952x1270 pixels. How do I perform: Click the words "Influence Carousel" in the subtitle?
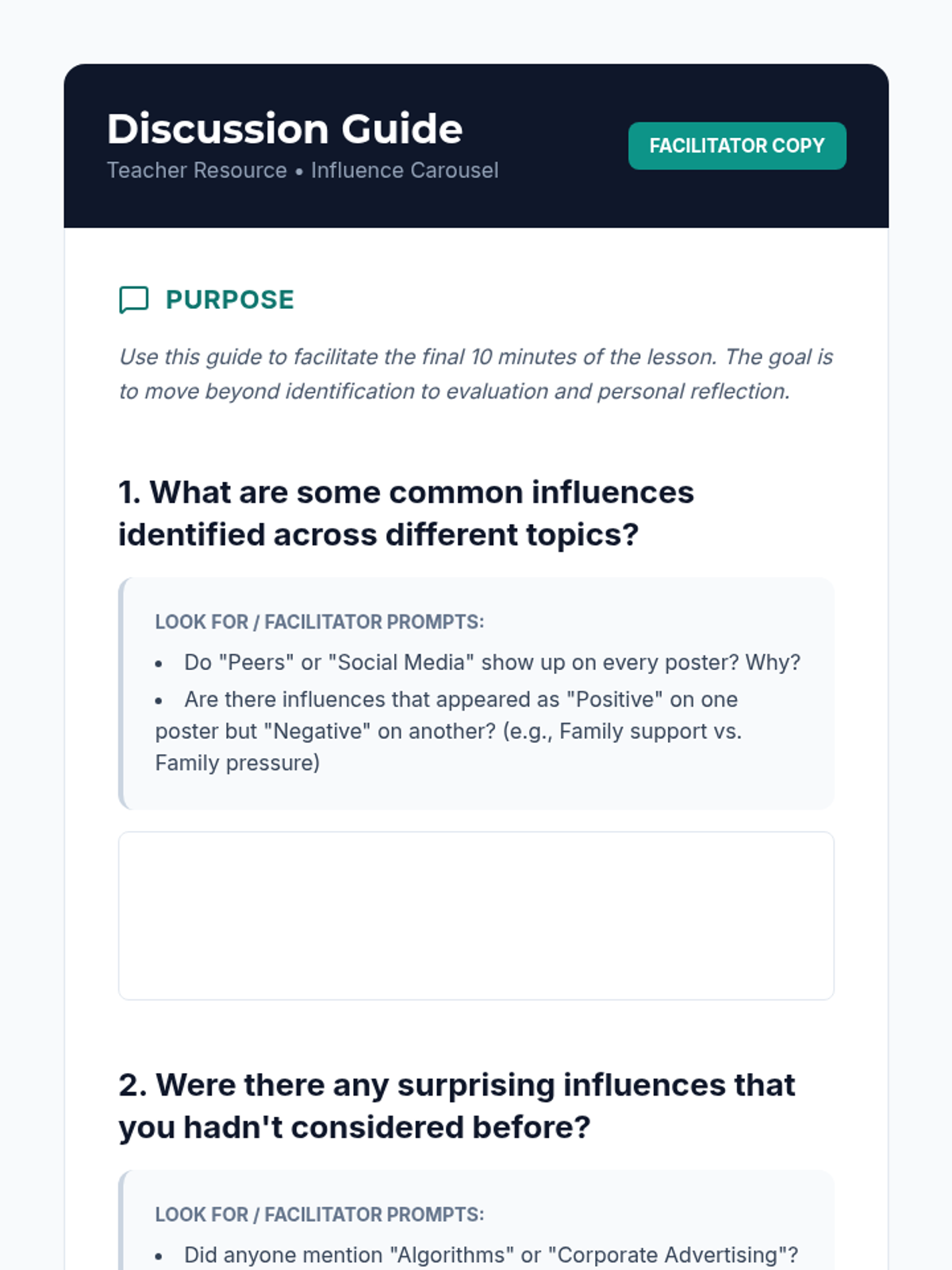tap(405, 171)
